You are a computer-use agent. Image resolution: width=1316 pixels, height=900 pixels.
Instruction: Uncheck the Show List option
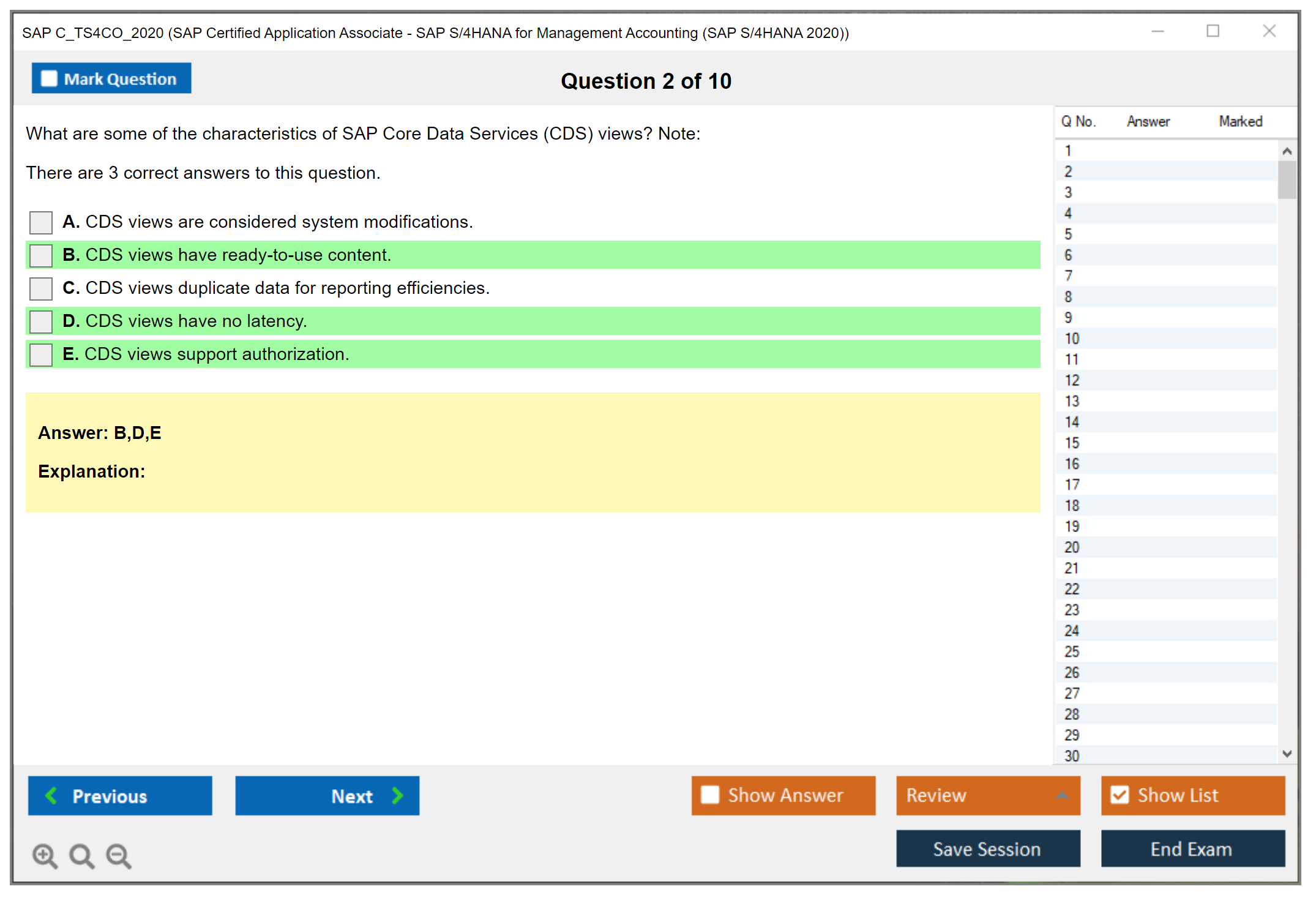click(1120, 795)
